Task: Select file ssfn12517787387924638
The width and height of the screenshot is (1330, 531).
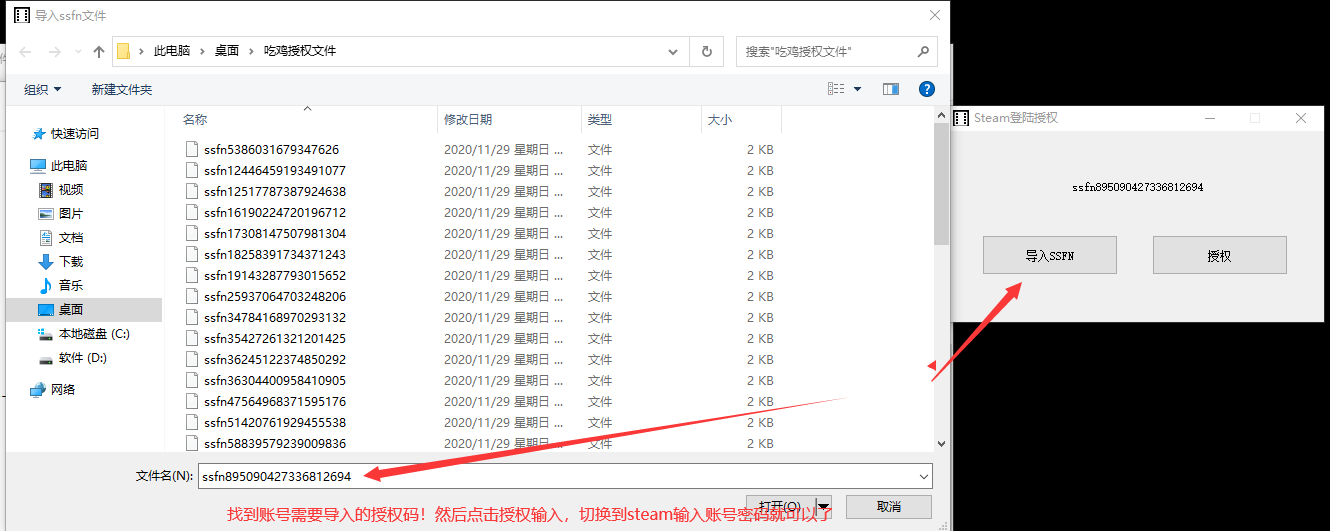Action: [x=275, y=192]
